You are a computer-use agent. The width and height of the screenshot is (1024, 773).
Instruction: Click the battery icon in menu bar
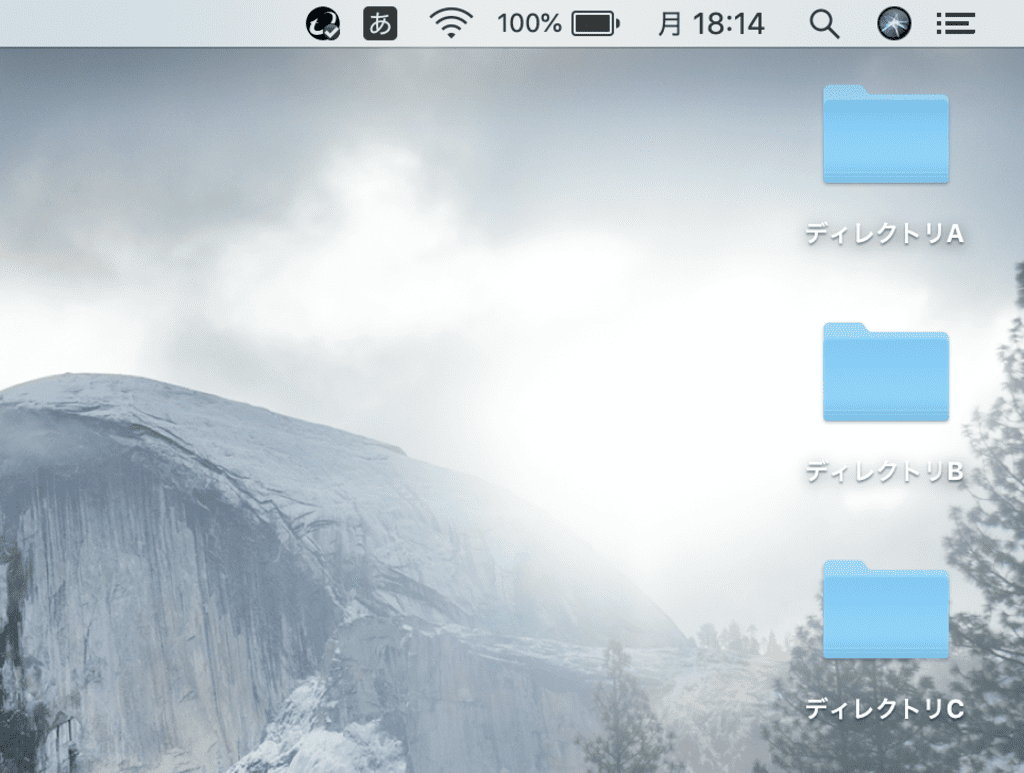click(x=595, y=24)
